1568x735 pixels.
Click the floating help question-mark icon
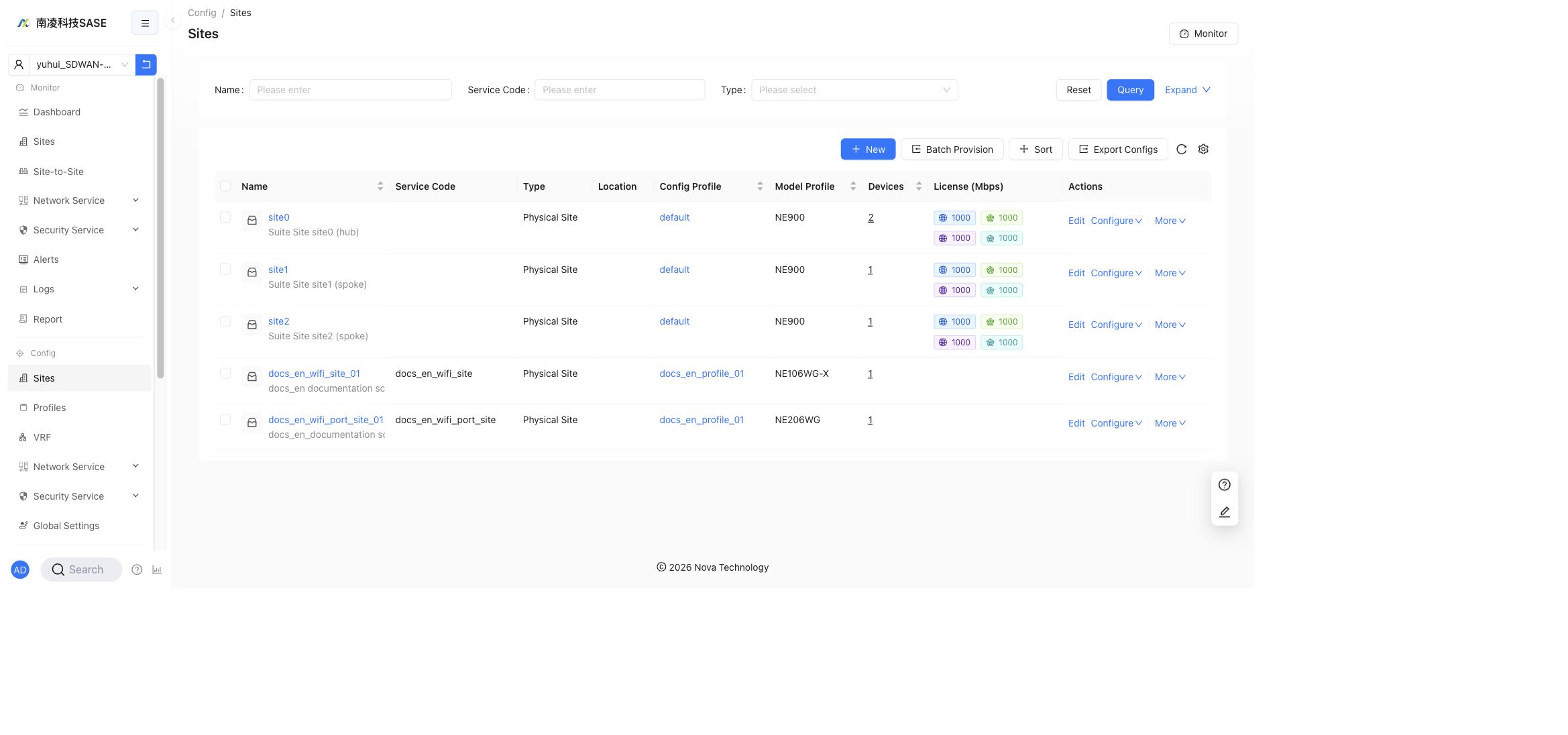[1225, 485]
